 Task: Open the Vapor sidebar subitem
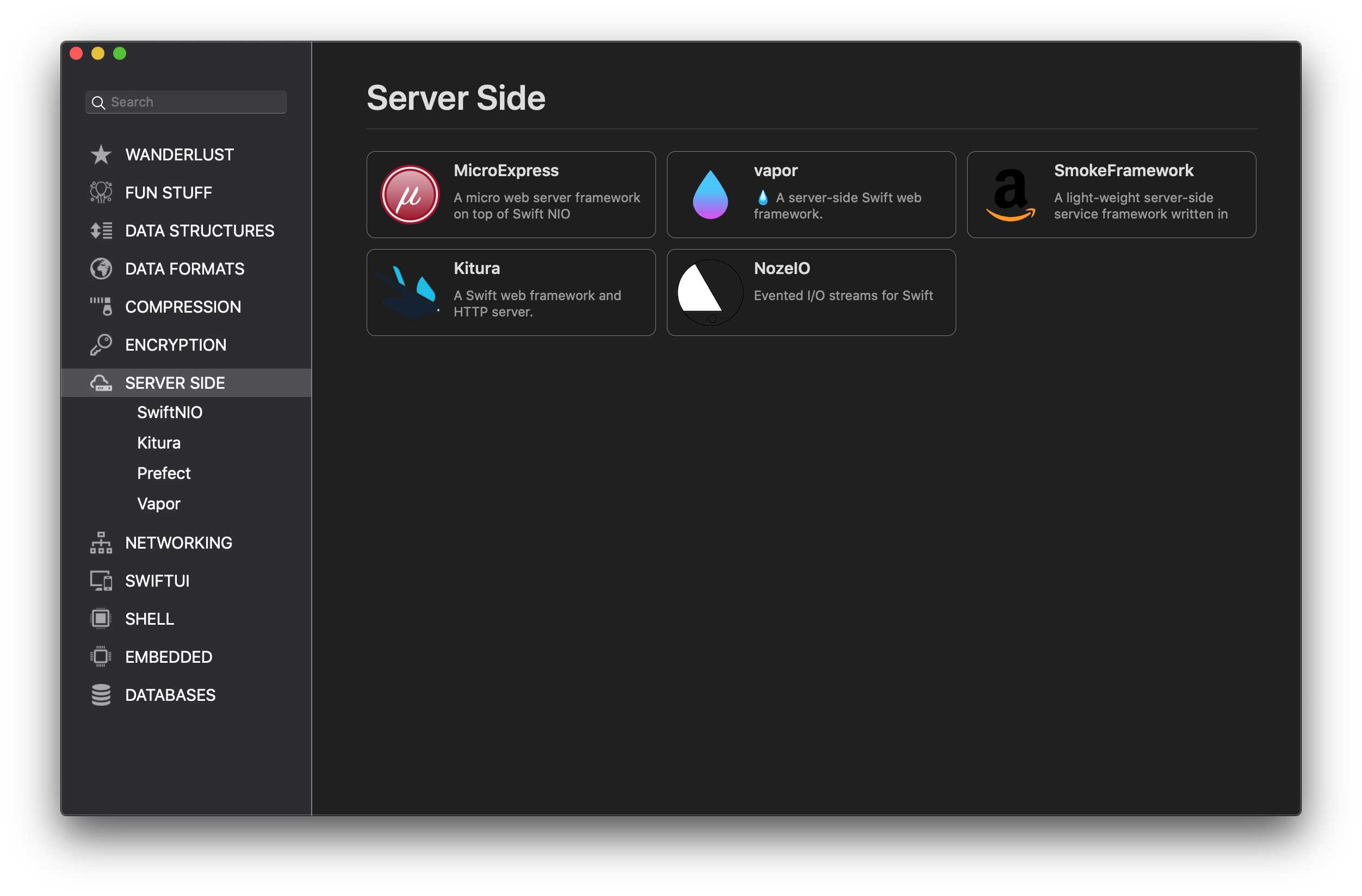coord(158,503)
